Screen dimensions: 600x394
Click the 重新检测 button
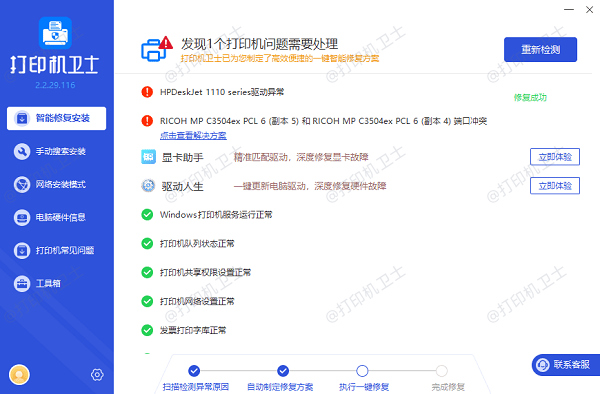(x=540, y=49)
